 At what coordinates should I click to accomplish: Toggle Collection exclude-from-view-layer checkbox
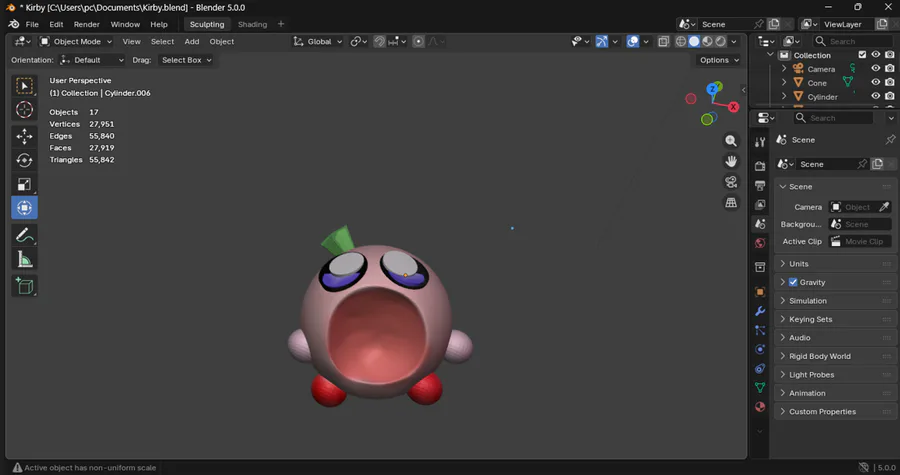(x=862, y=55)
